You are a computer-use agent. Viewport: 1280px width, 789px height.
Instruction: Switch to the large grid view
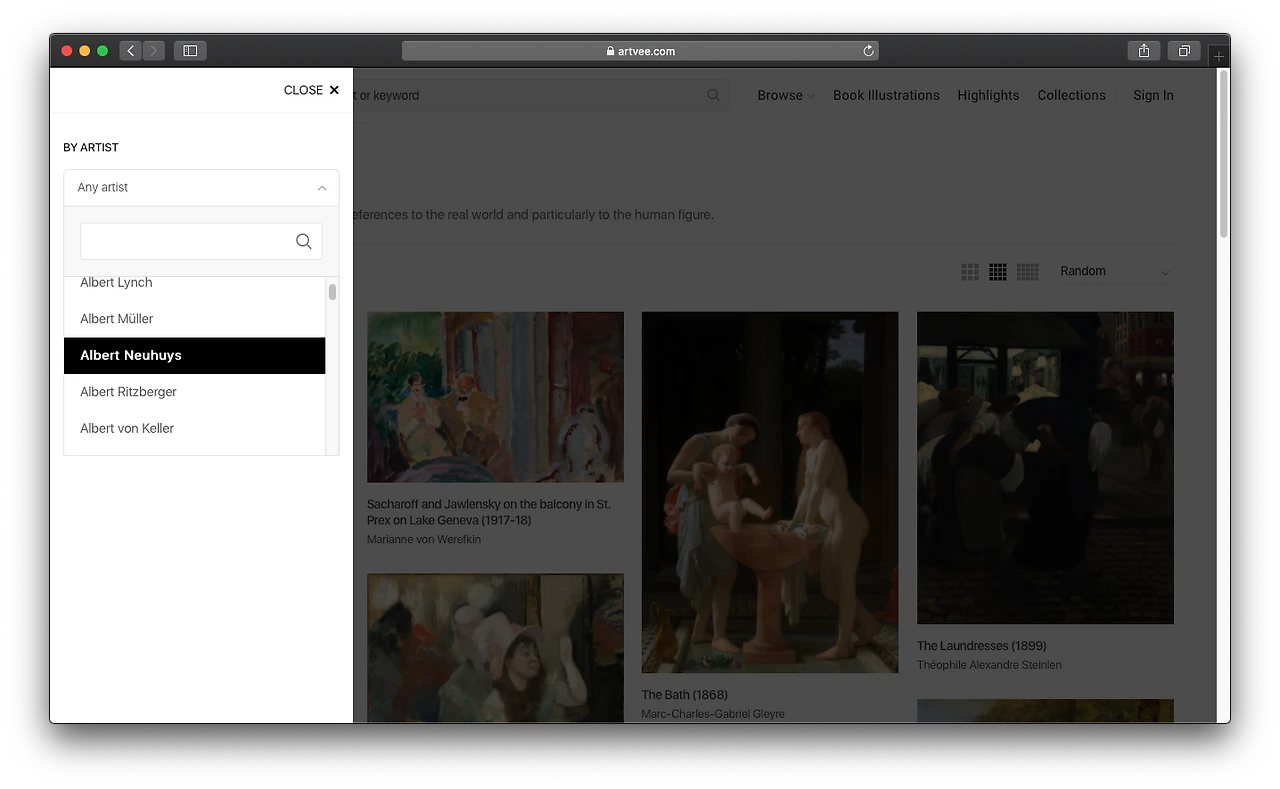(x=970, y=272)
